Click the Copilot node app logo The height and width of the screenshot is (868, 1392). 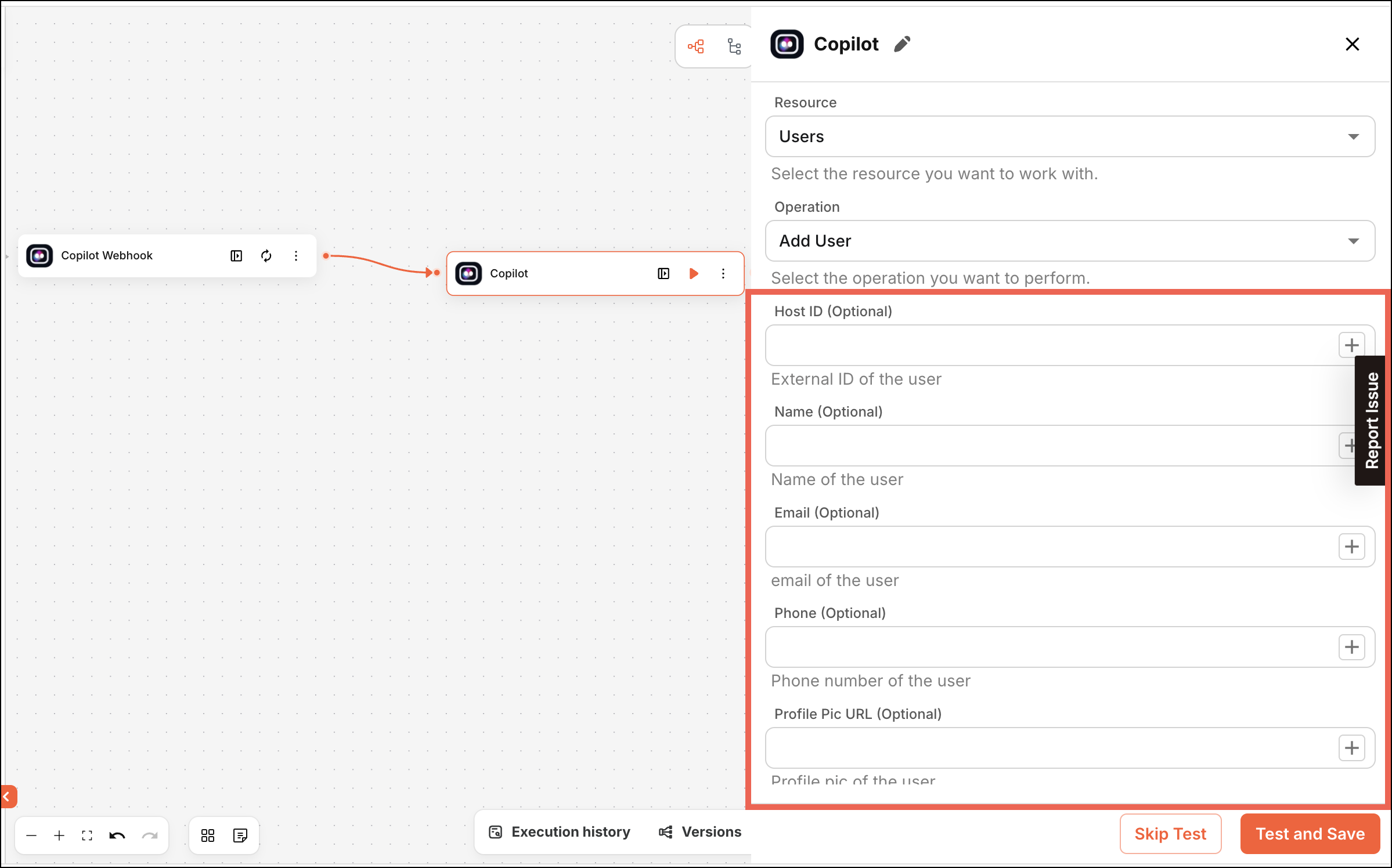tap(468, 273)
